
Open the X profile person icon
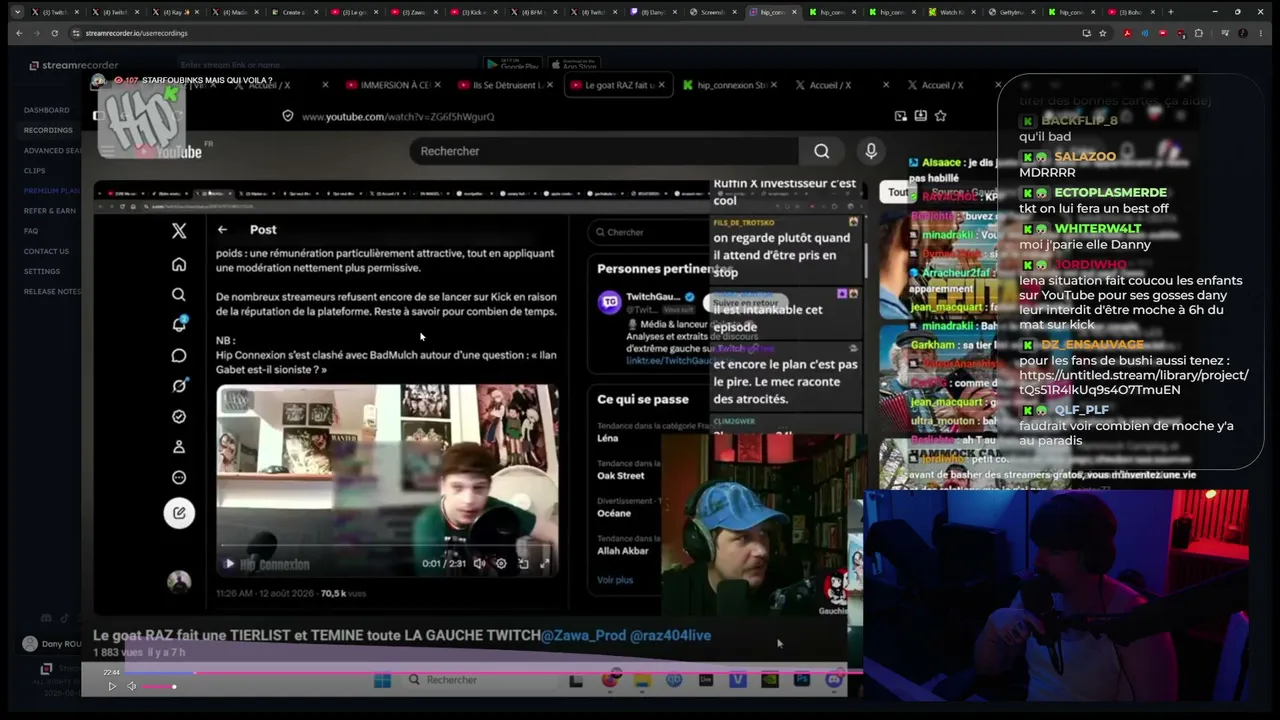click(179, 446)
